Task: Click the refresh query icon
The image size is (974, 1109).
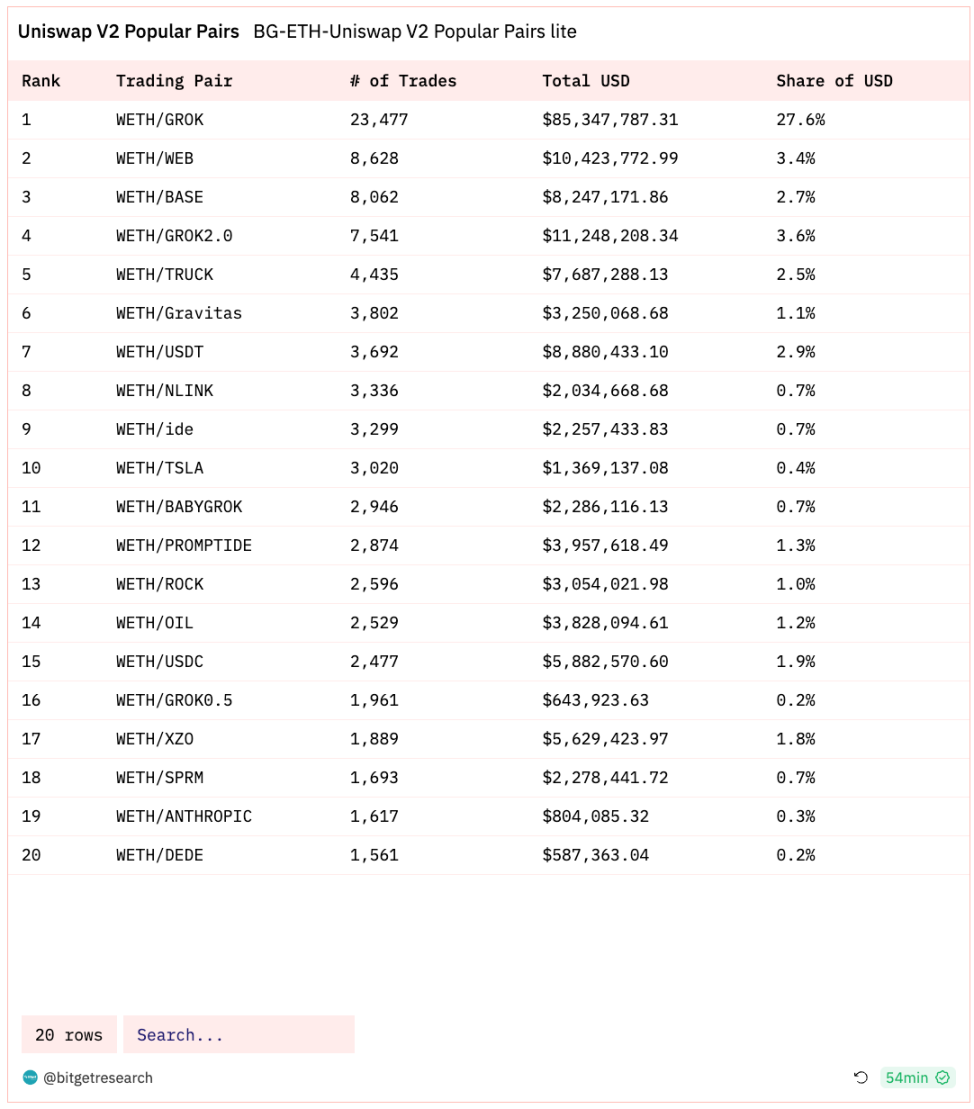Action: click(861, 1078)
